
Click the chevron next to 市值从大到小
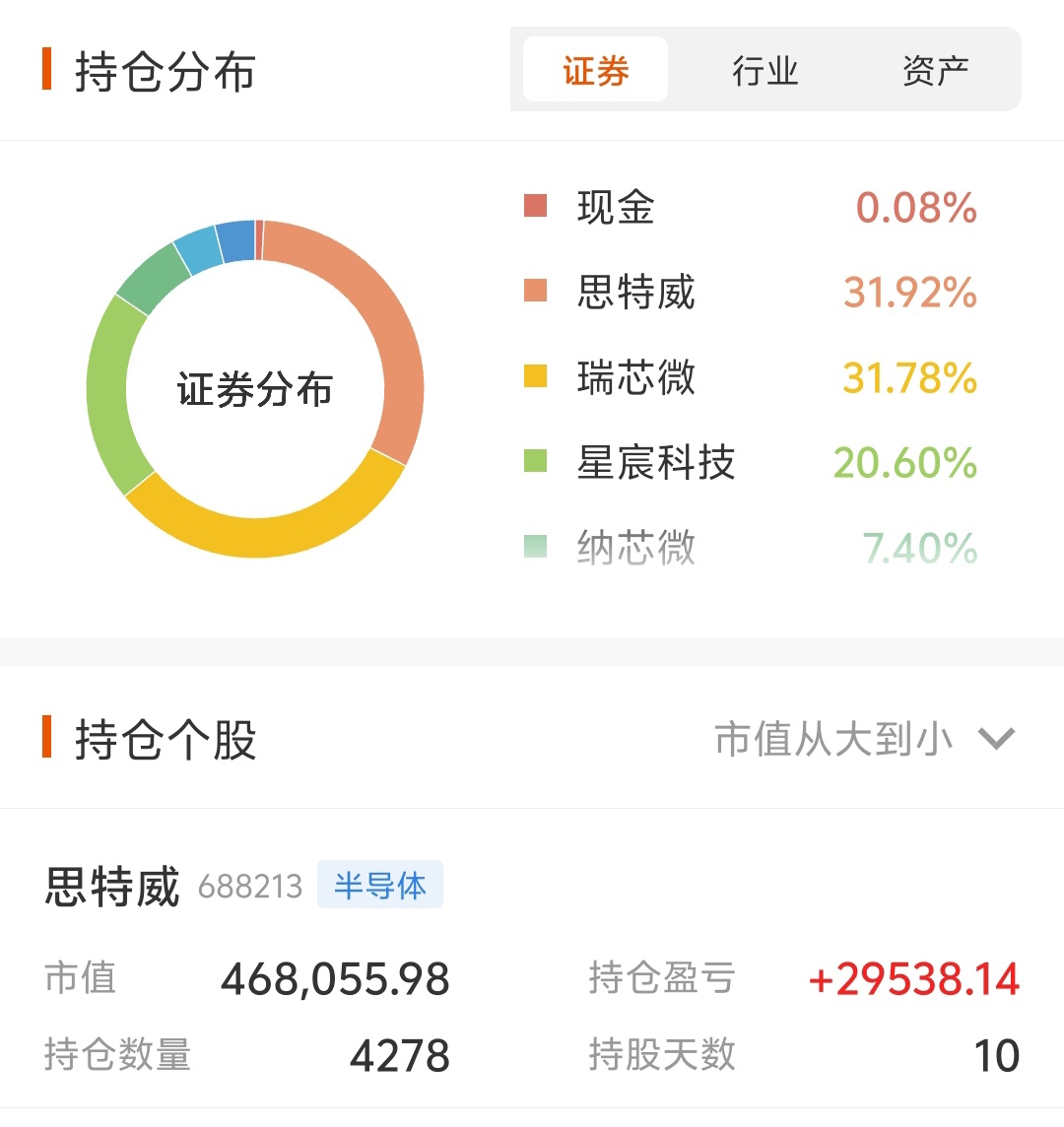point(996,738)
